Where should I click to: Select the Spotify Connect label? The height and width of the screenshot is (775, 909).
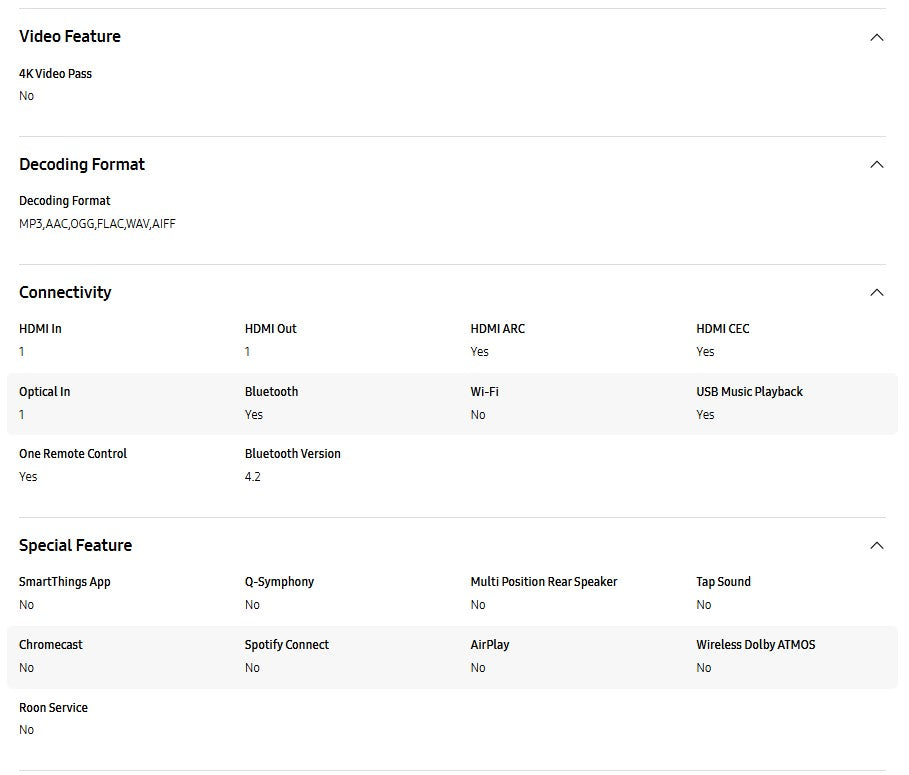coord(286,645)
